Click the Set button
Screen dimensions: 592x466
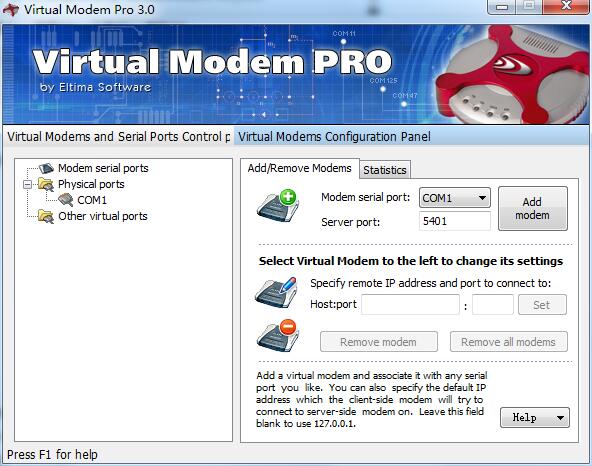click(542, 305)
